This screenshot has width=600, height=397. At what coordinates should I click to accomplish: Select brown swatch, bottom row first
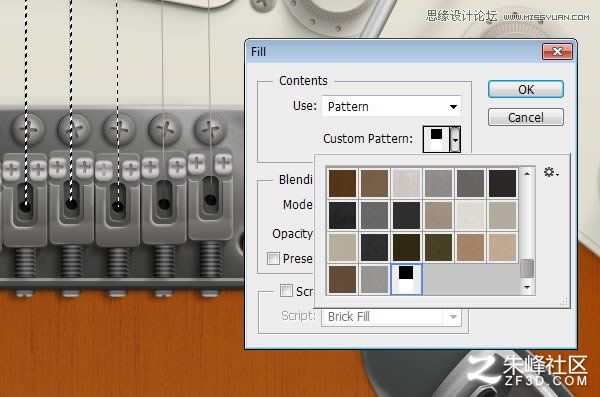click(x=342, y=279)
